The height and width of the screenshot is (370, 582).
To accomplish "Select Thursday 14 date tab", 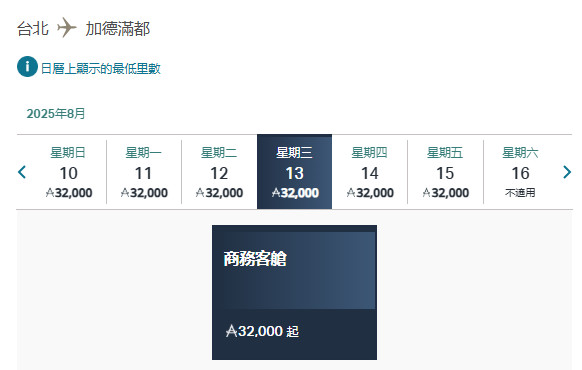I will 370,172.
